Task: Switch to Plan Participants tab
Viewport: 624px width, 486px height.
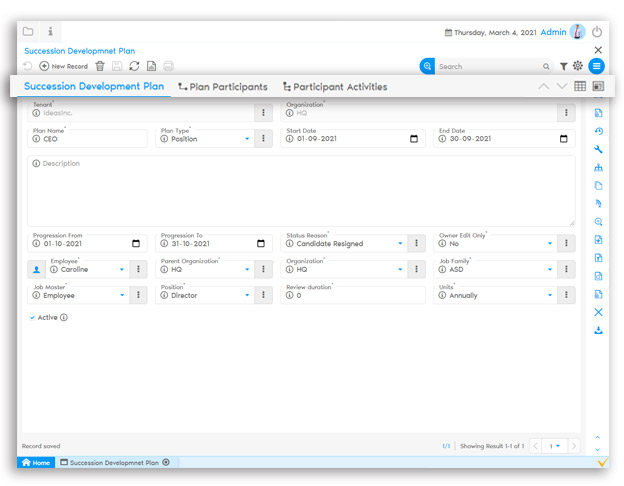Action: [222, 87]
